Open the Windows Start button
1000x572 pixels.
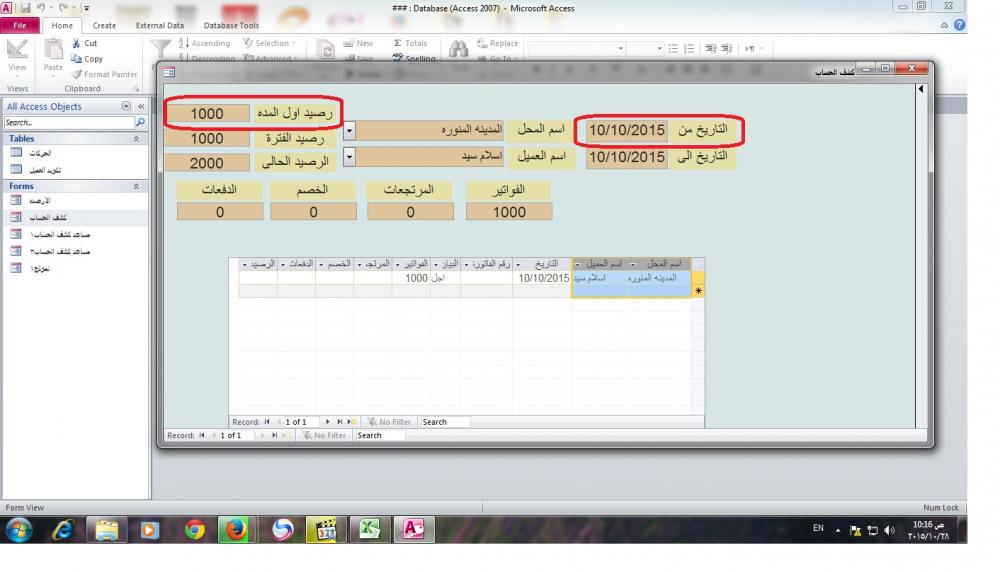pyautogui.click(x=19, y=529)
